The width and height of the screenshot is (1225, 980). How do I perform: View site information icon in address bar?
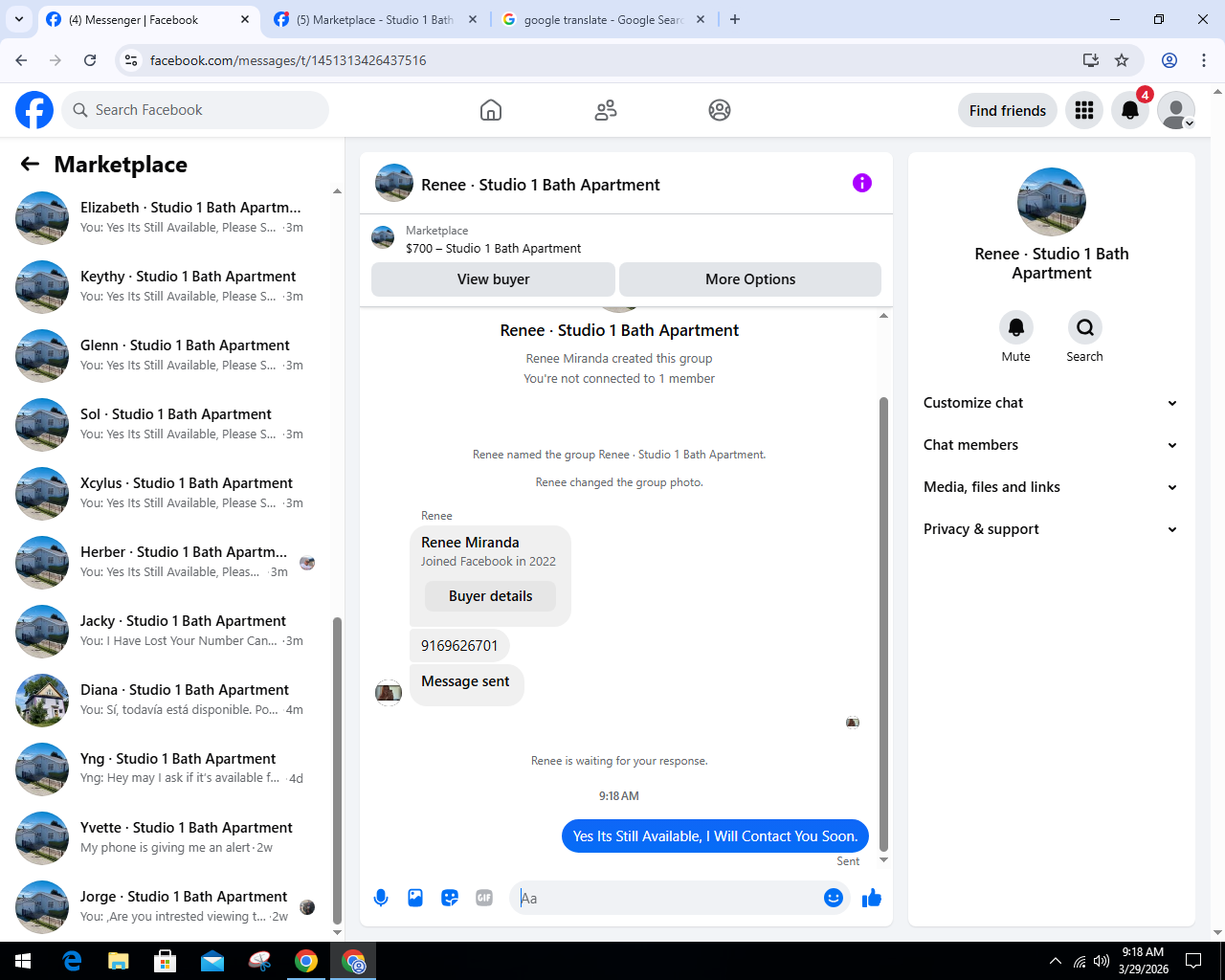point(132,60)
